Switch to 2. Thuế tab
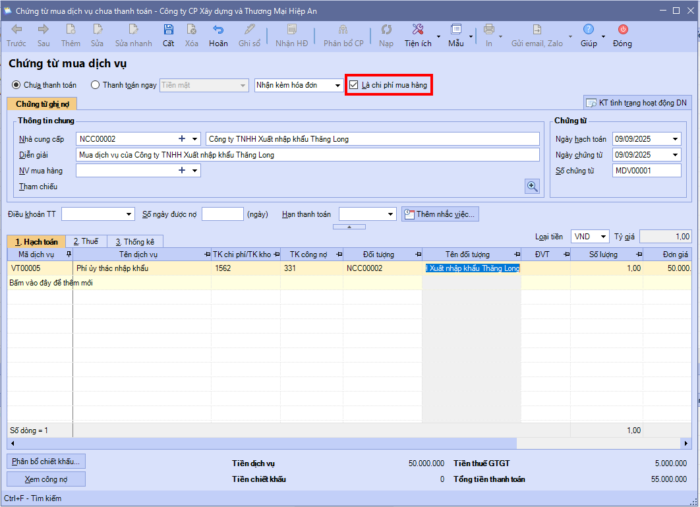Image resolution: width=700 pixels, height=507 pixels. click(x=86, y=241)
